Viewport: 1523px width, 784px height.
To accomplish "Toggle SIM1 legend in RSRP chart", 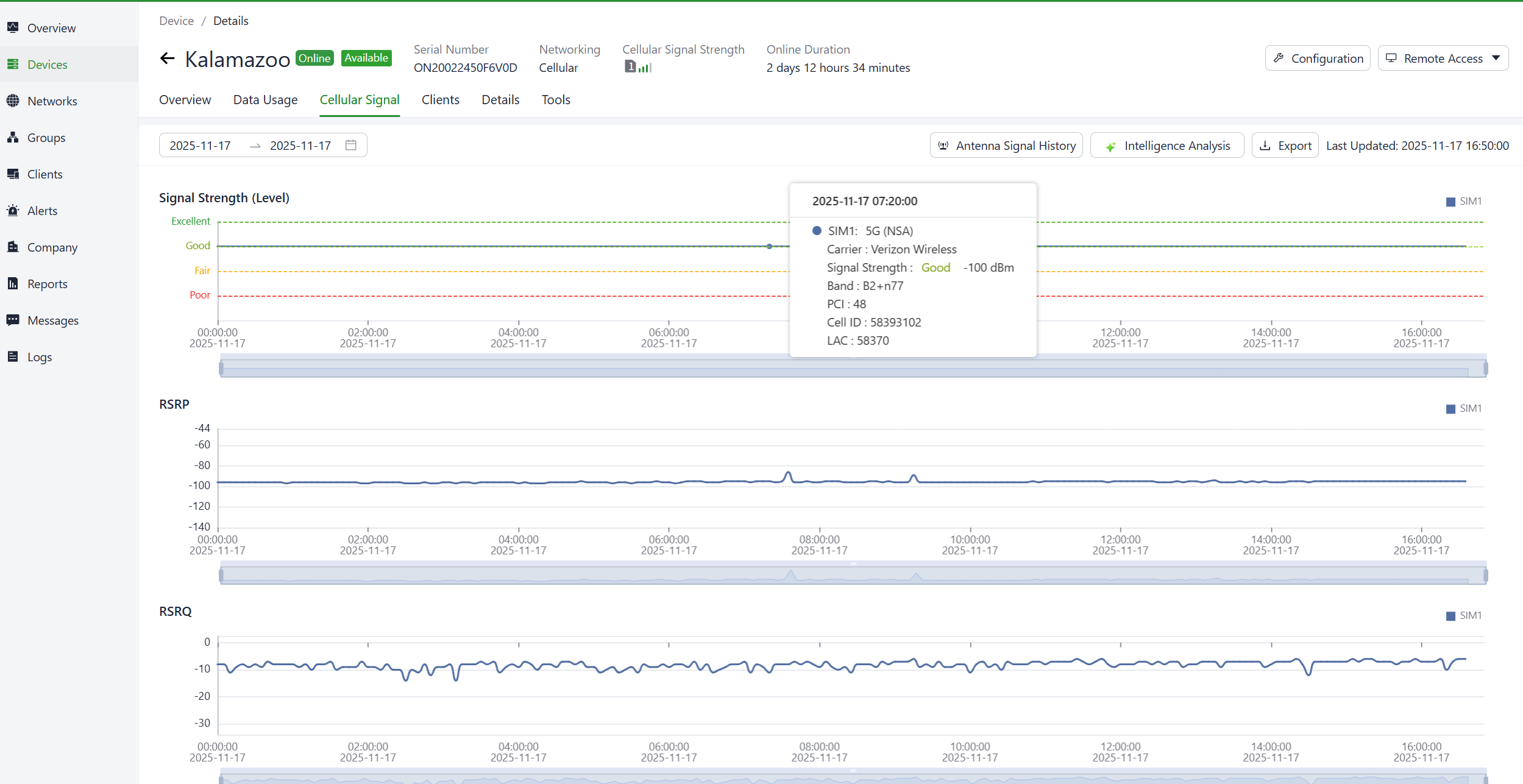I will coord(1464,409).
